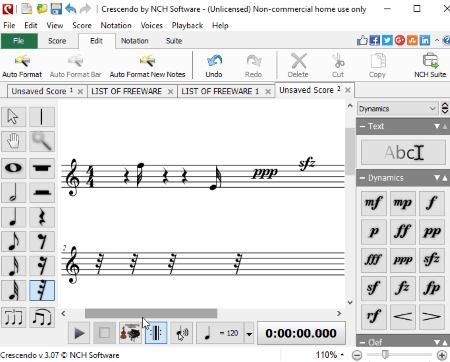Start playback with Play button
450x362 pixels.
[x=79, y=333]
